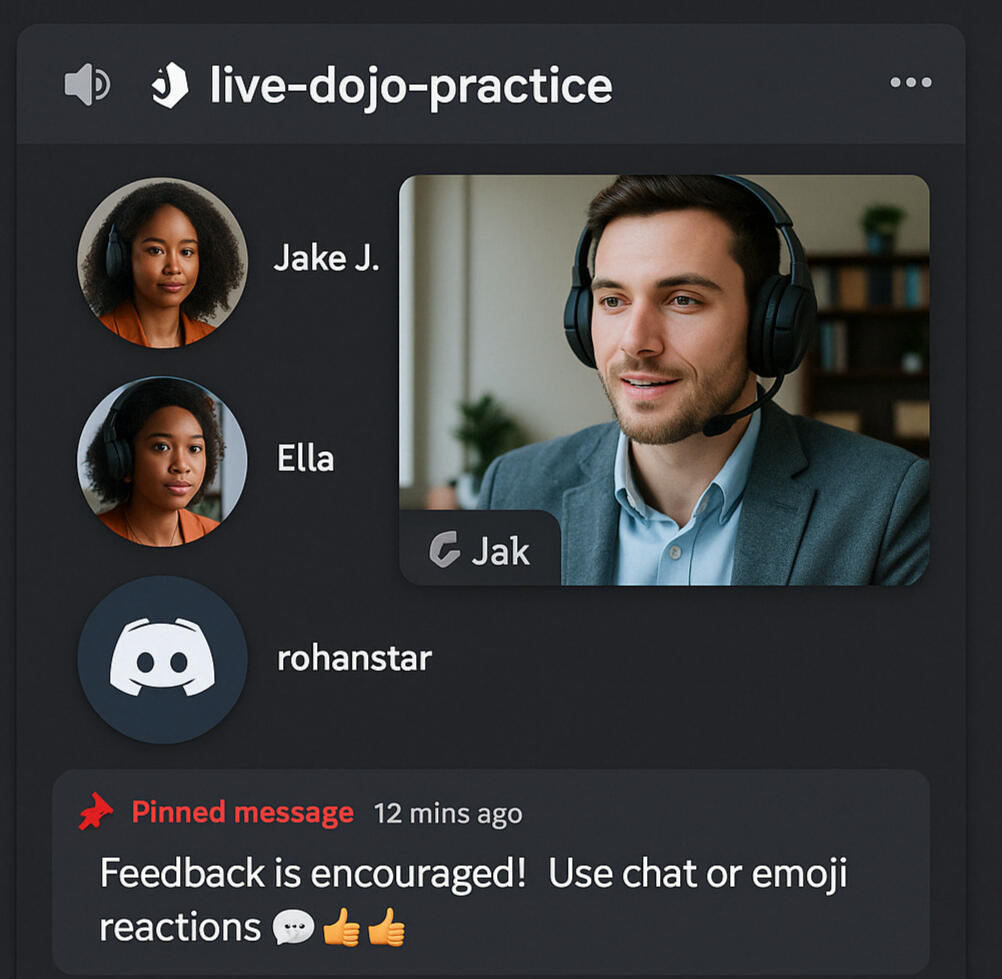Click the Ella participant name

[x=305, y=458]
